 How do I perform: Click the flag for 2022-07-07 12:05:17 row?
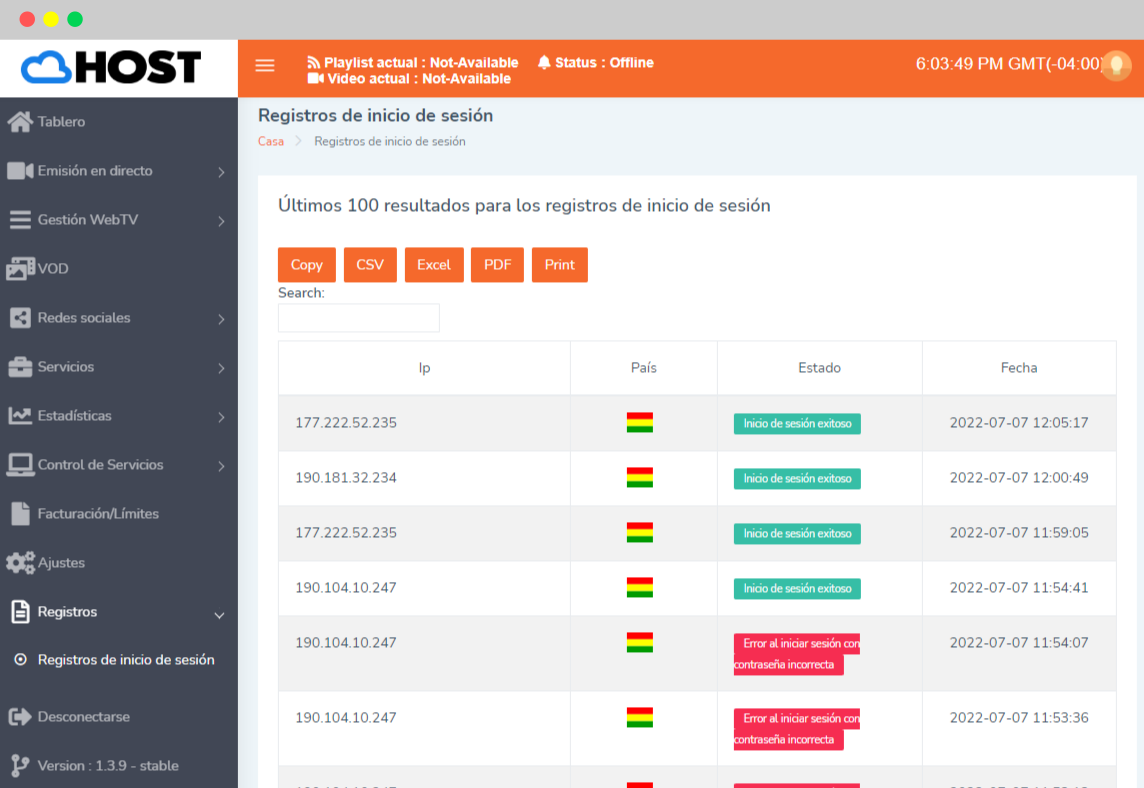640,422
